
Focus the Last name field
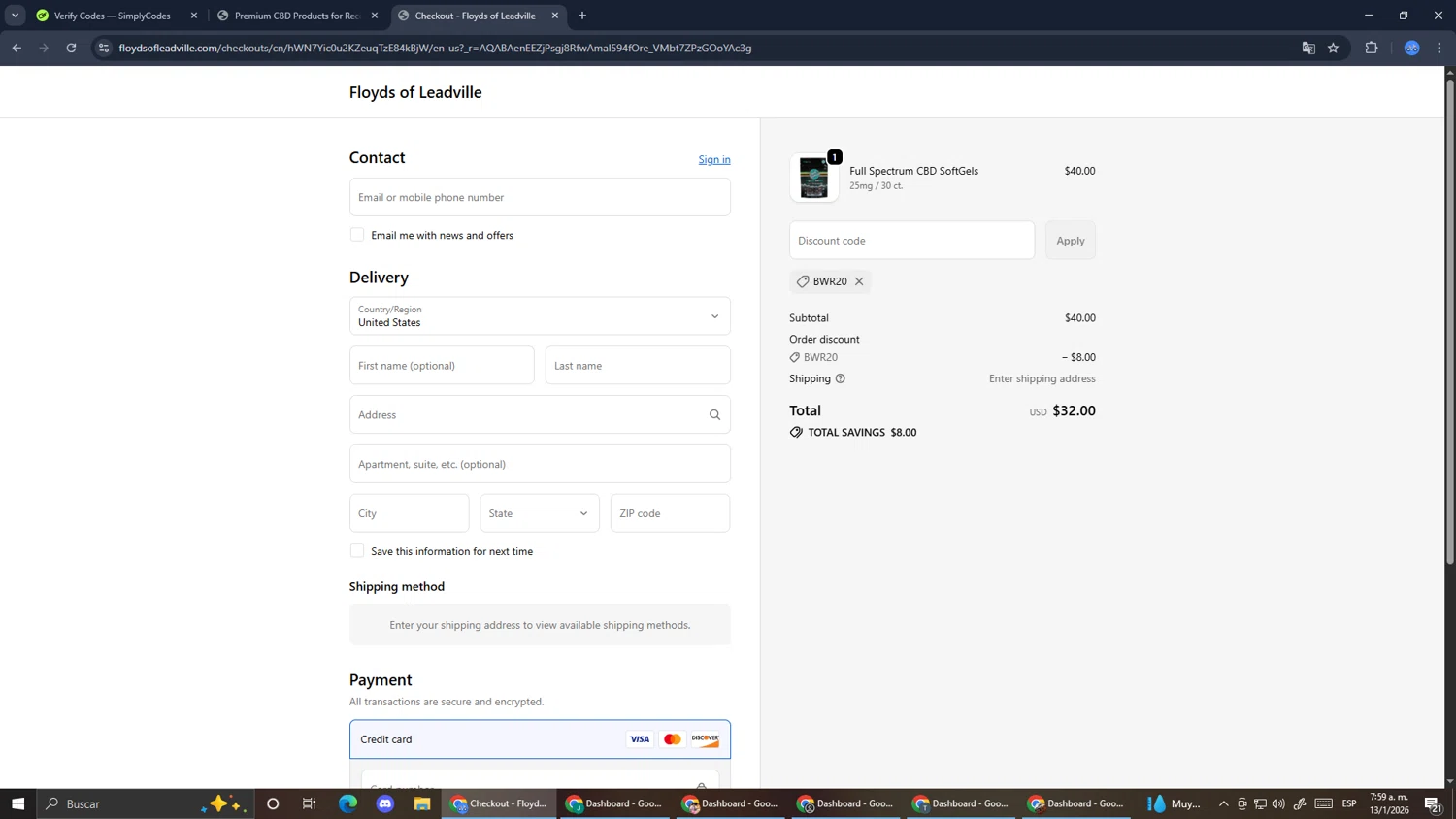(x=638, y=366)
